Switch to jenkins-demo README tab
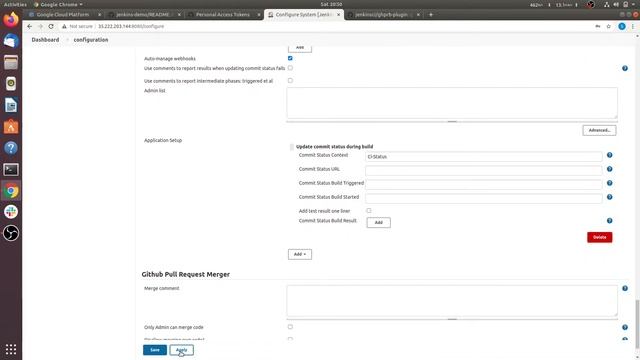 [144, 15]
